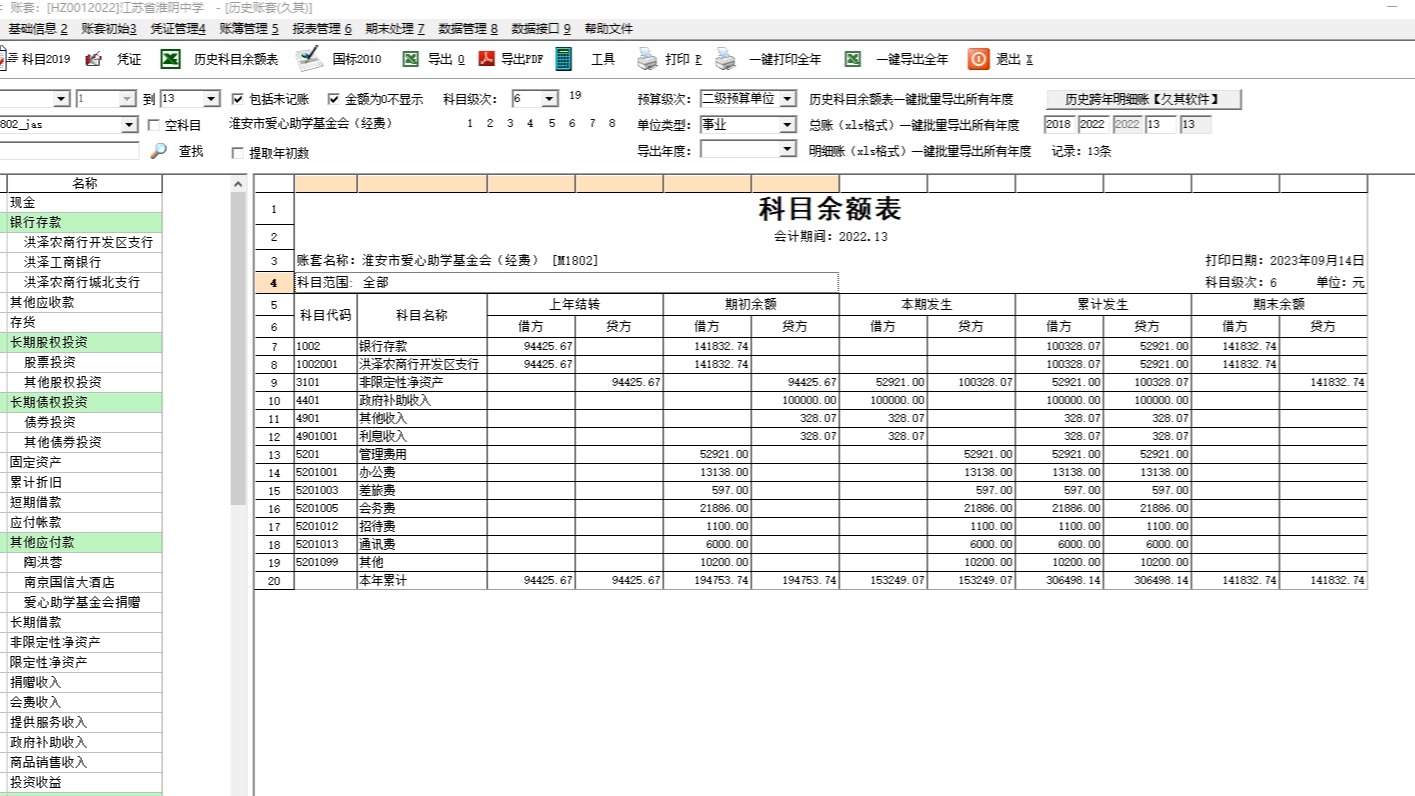Click the start year field showing 2018
This screenshot has height=796, width=1415.
1059,125
